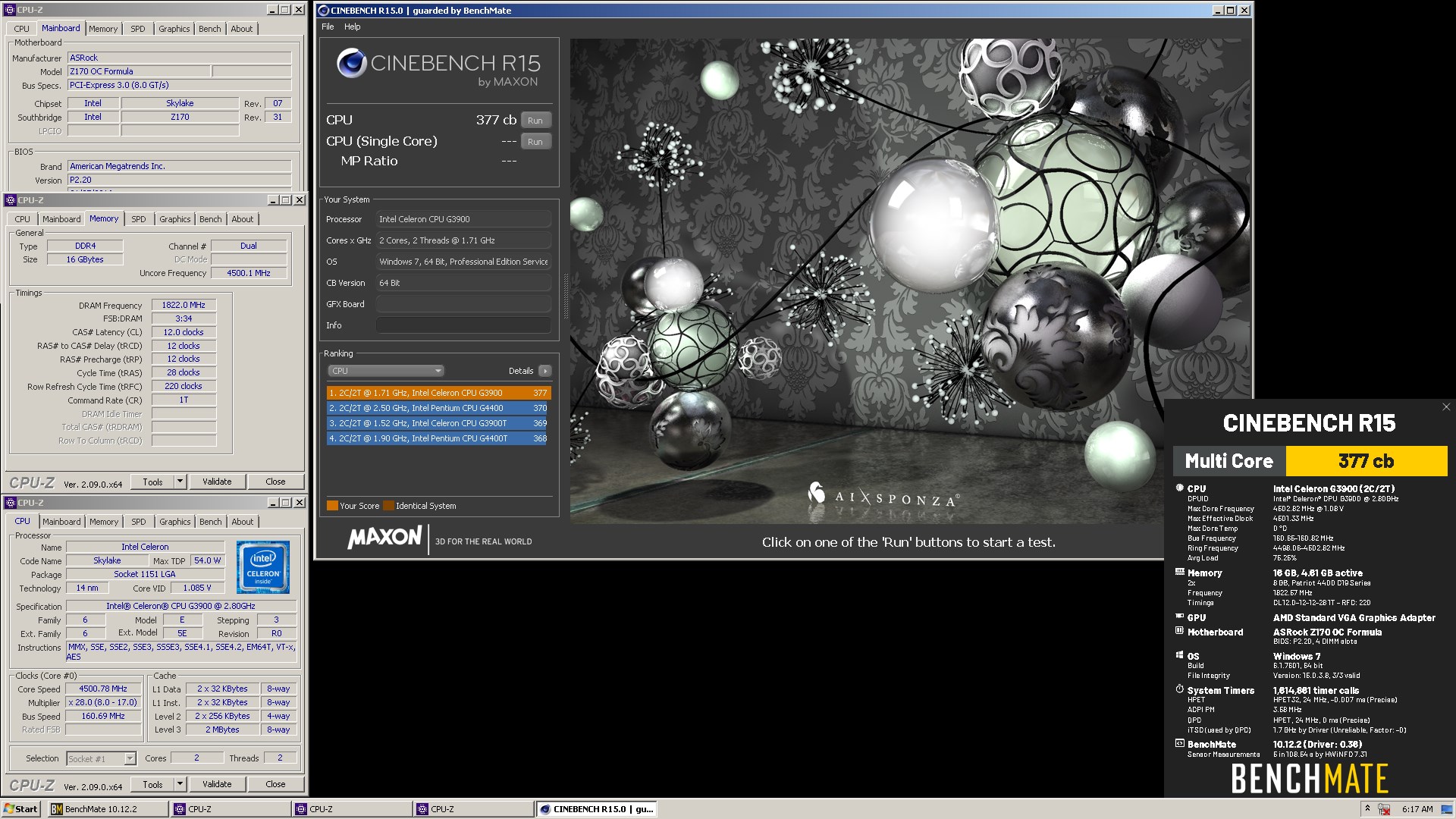The width and height of the screenshot is (1456, 819).
Task: Select Mainboard tab in bottom CPU-Z window
Action: coord(61,522)
